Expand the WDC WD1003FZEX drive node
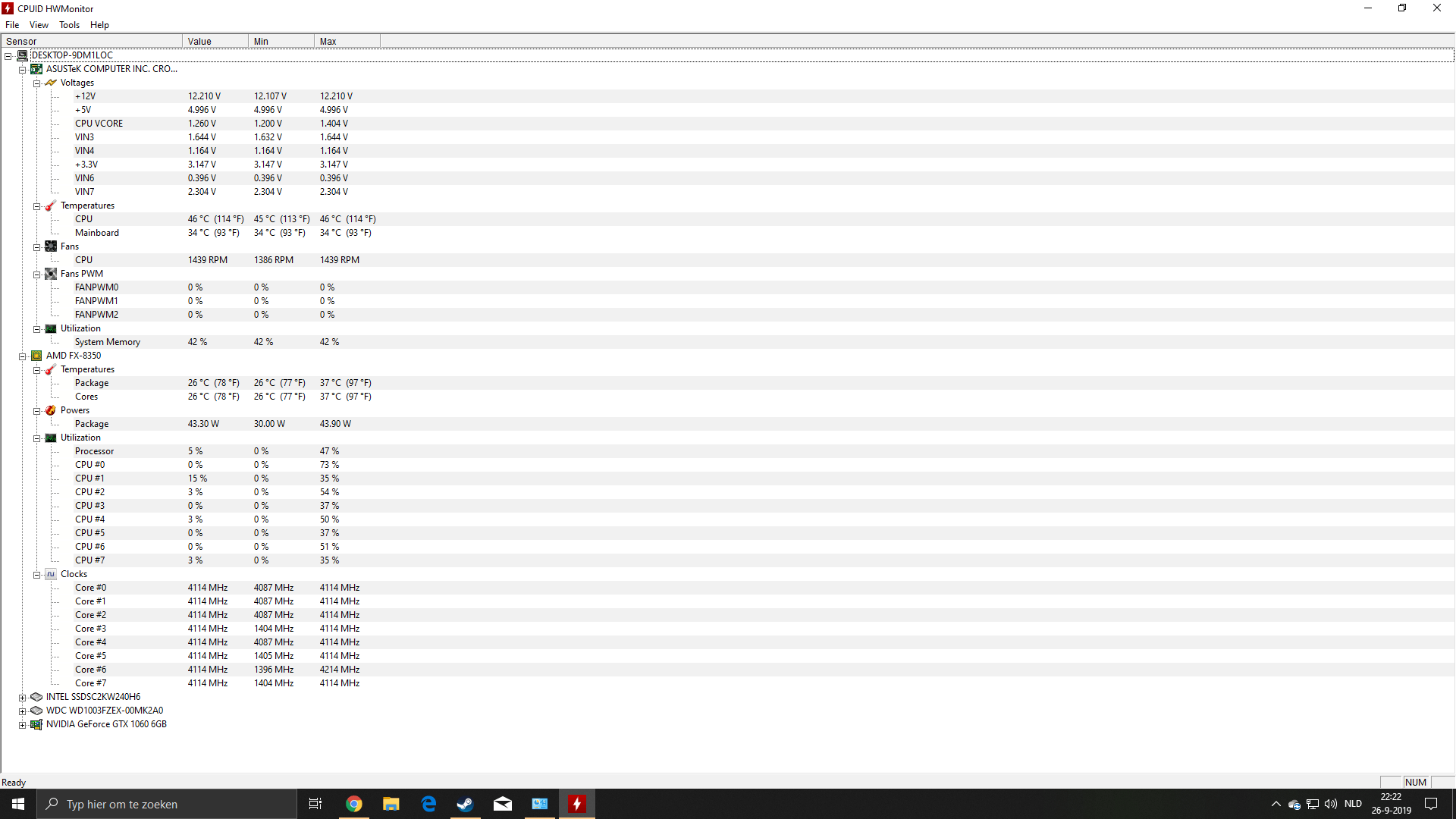Viewport: 1456px width, 819px height. (x=23, y=711)
